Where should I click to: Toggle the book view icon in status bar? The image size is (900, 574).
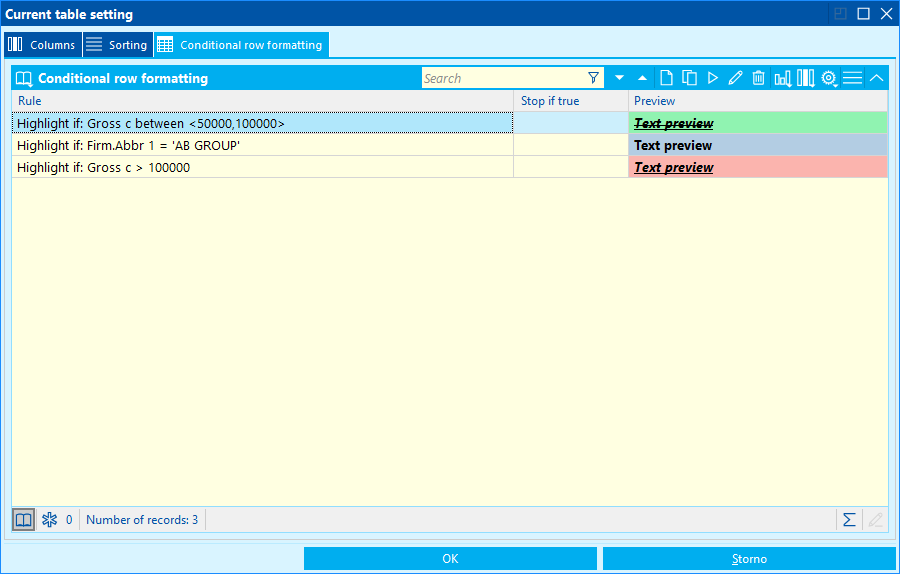click(x=24, y=520)
